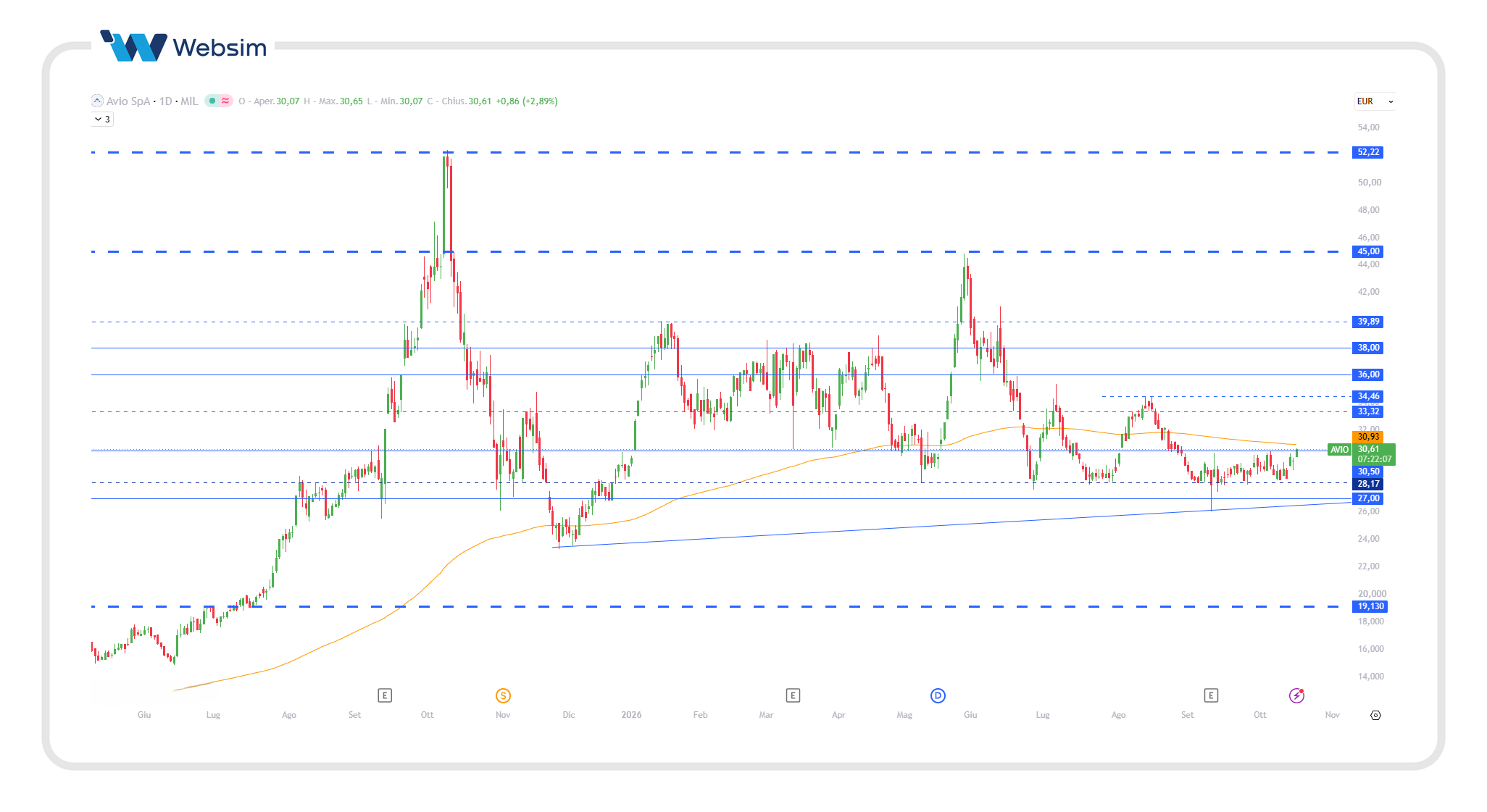1487x812 pixels.
Task: Select the 34,46 price level label
Action: 1368,396
